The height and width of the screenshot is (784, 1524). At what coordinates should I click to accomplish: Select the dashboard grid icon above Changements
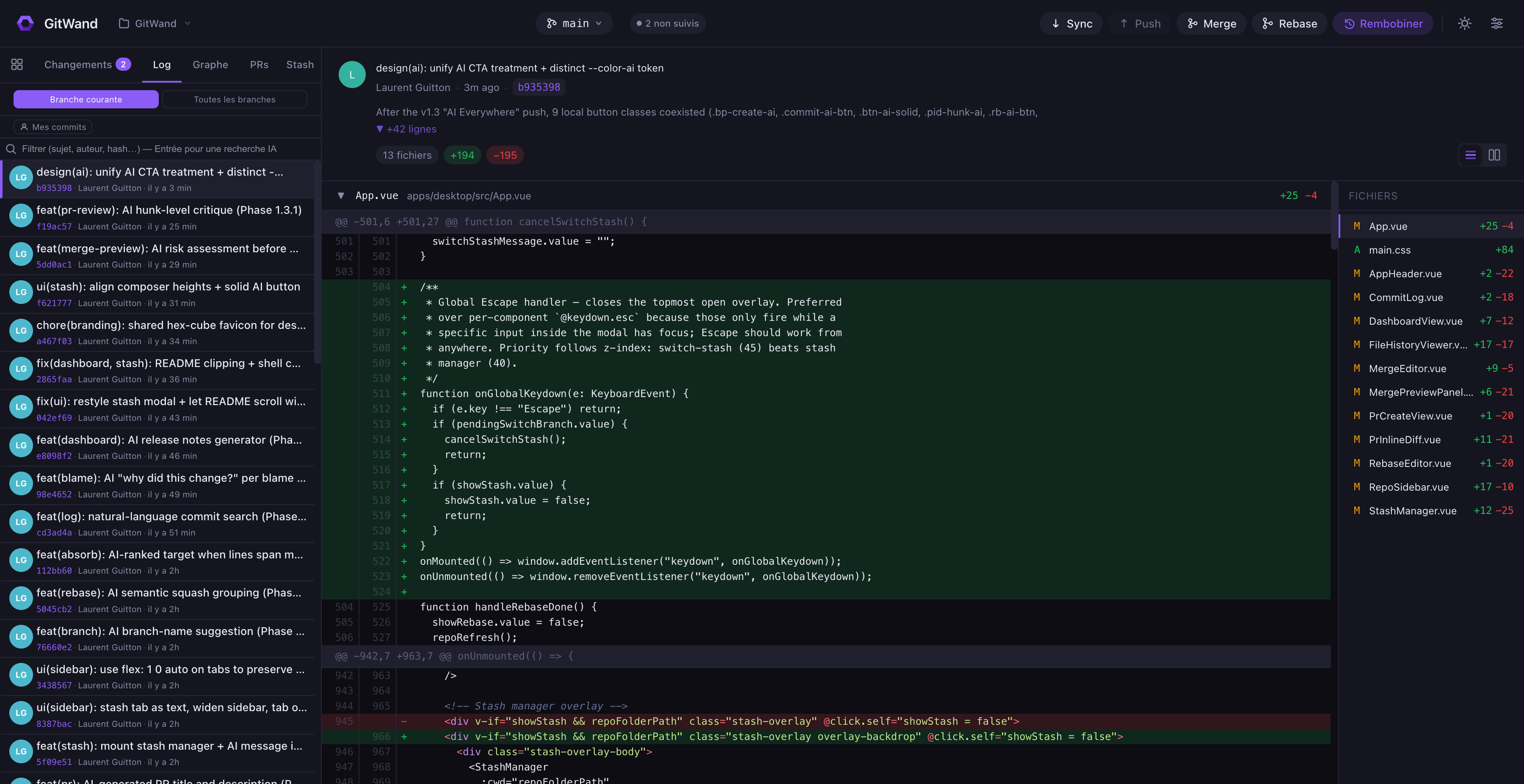17,64
